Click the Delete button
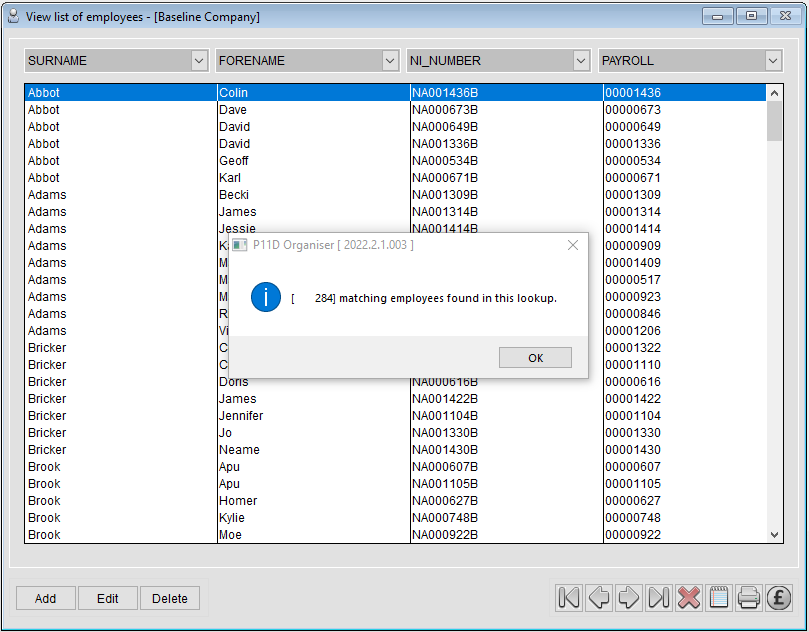The height and width of the screenshot is (632, 809). coord(169,597)
